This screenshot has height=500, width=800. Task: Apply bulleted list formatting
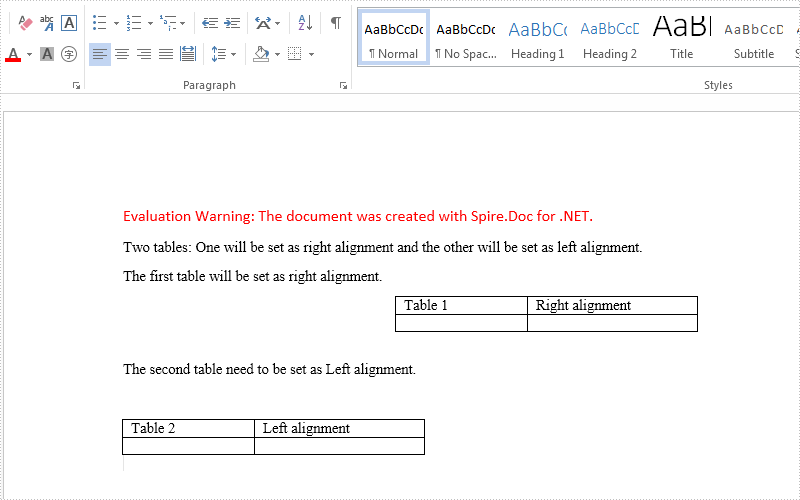click(x=99, y=23)
